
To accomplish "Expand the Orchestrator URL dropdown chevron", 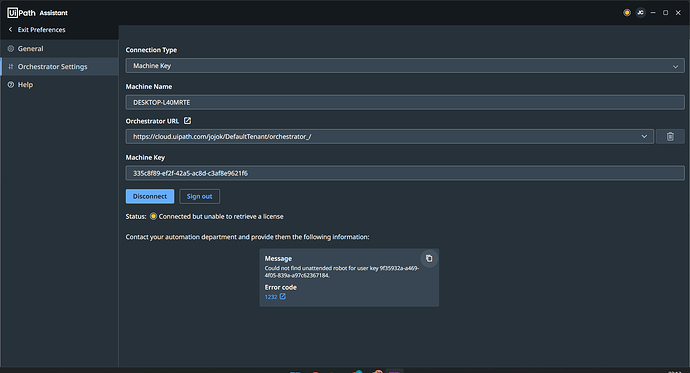I will tap(644, 136).
